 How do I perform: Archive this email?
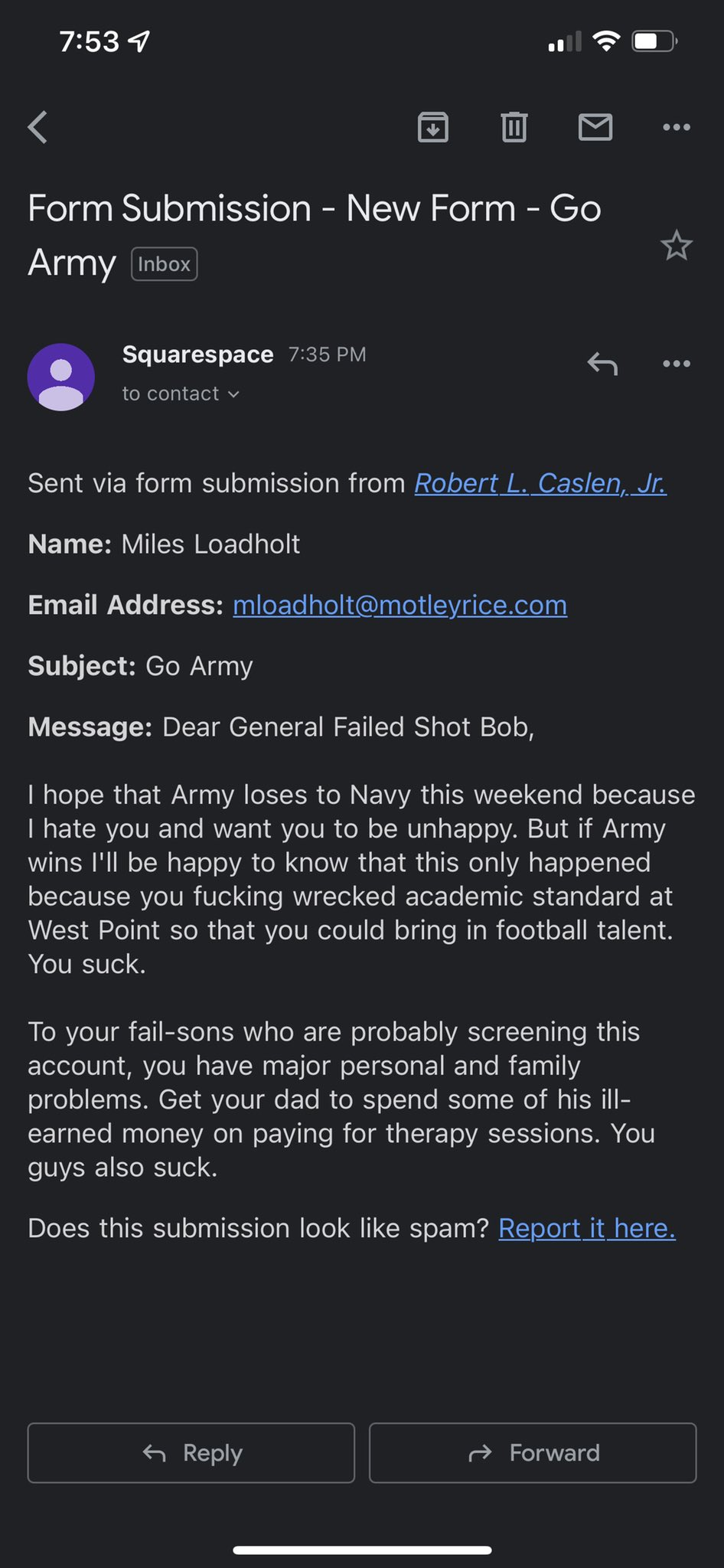[x=433, y=127]
